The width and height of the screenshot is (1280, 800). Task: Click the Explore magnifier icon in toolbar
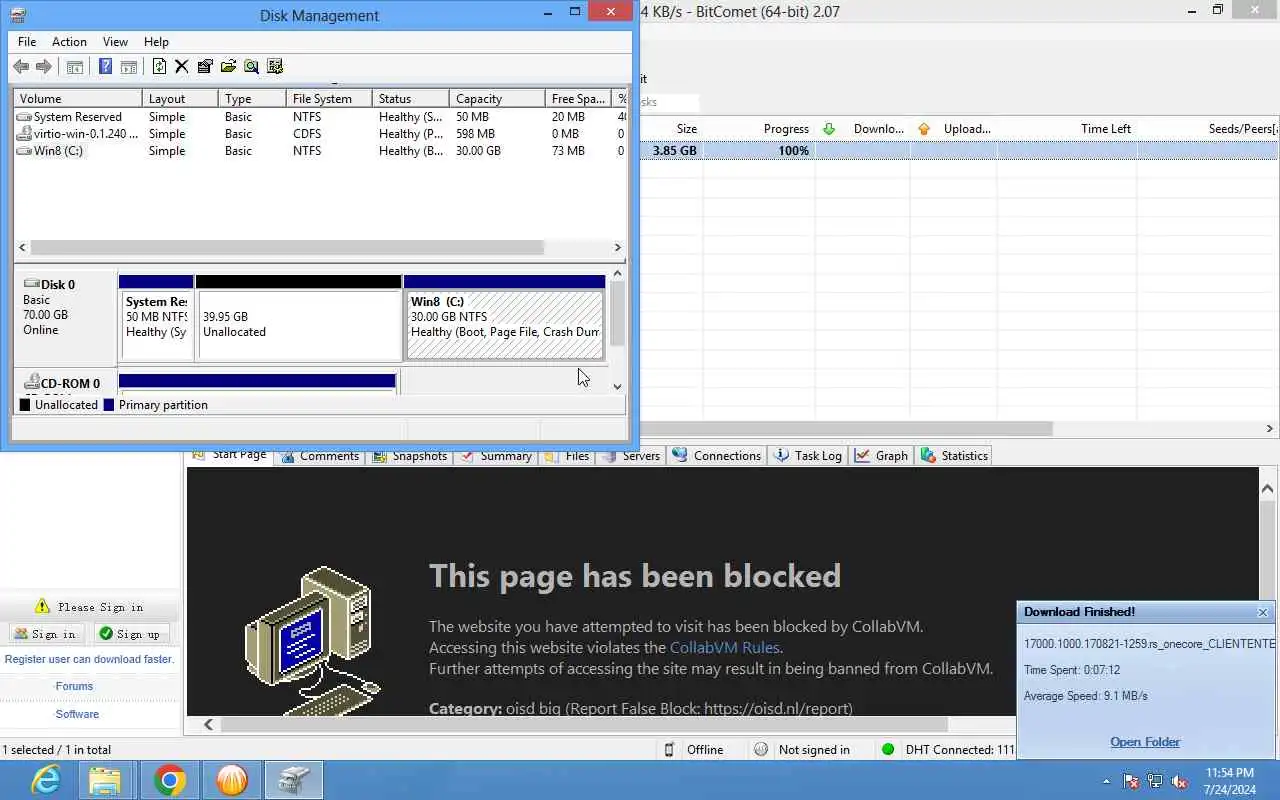point(251,67)
